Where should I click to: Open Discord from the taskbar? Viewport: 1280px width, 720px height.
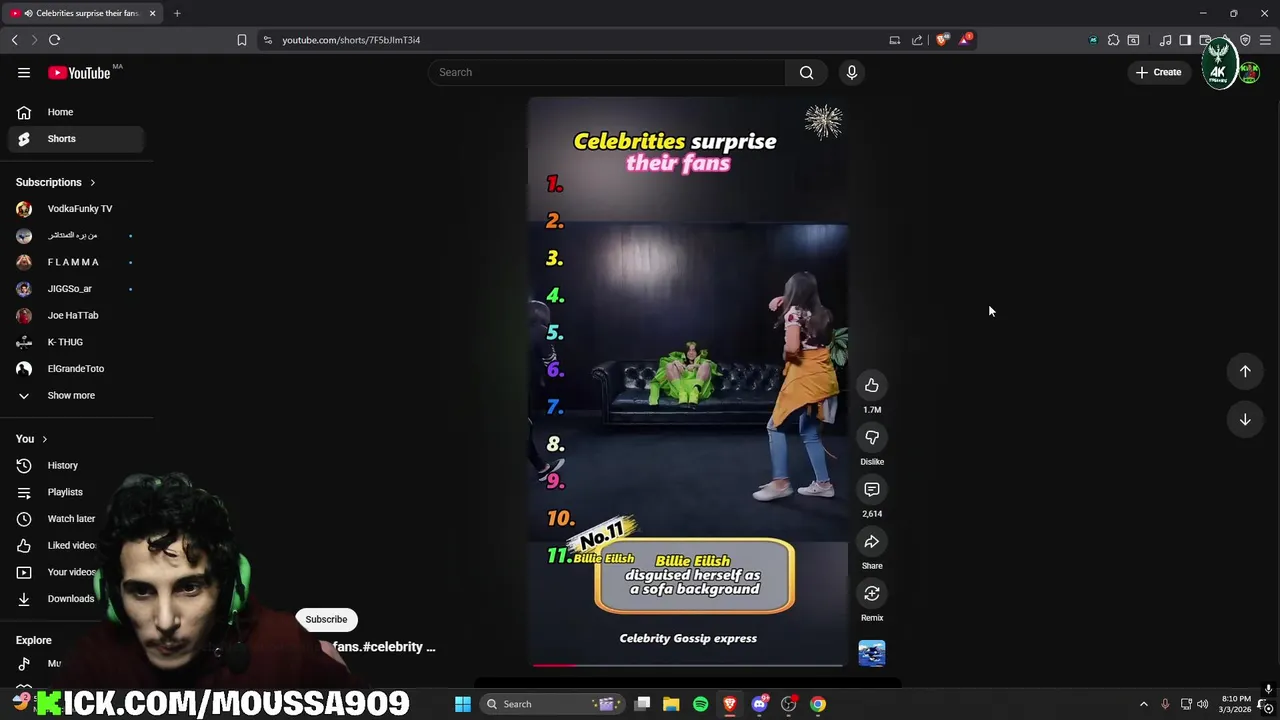(759, 704)
